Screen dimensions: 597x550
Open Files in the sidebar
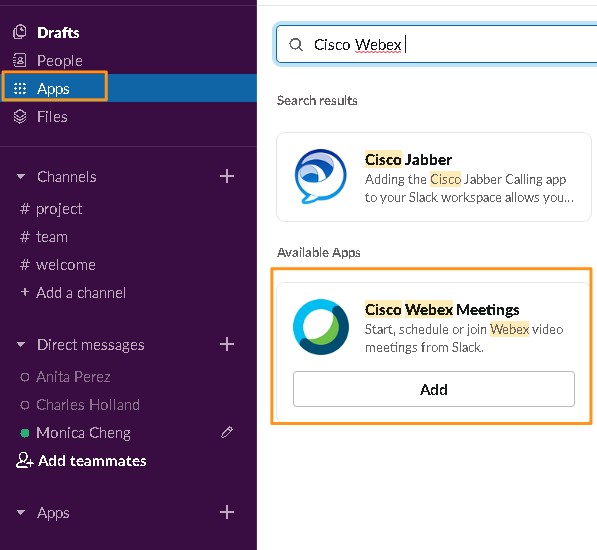click(x=128, y=116)
